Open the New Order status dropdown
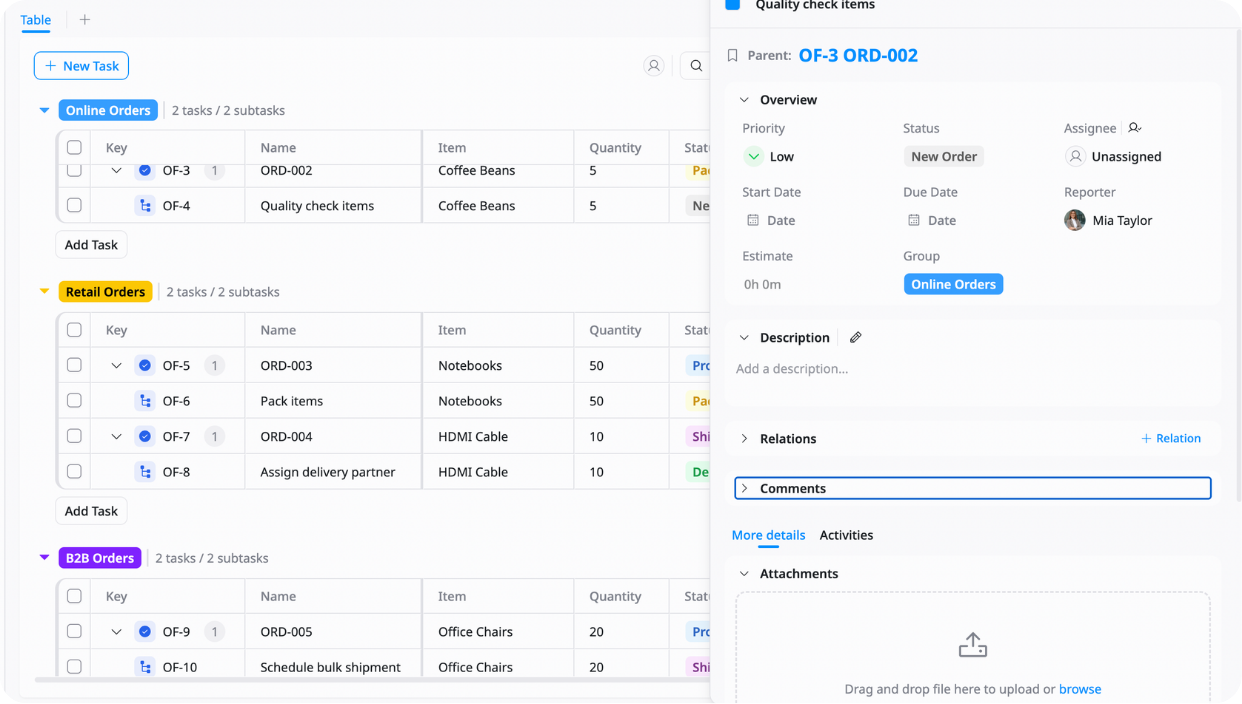This screenshot has width=1242, height=704. click(944, 156)
